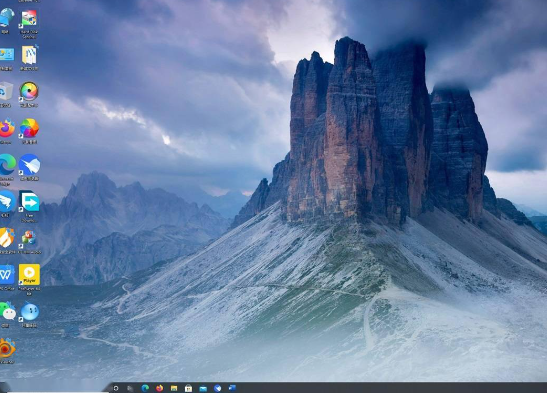547x393 pixels.
Task: Open the control panel desktop icon
Action: (x=7, y=55)
